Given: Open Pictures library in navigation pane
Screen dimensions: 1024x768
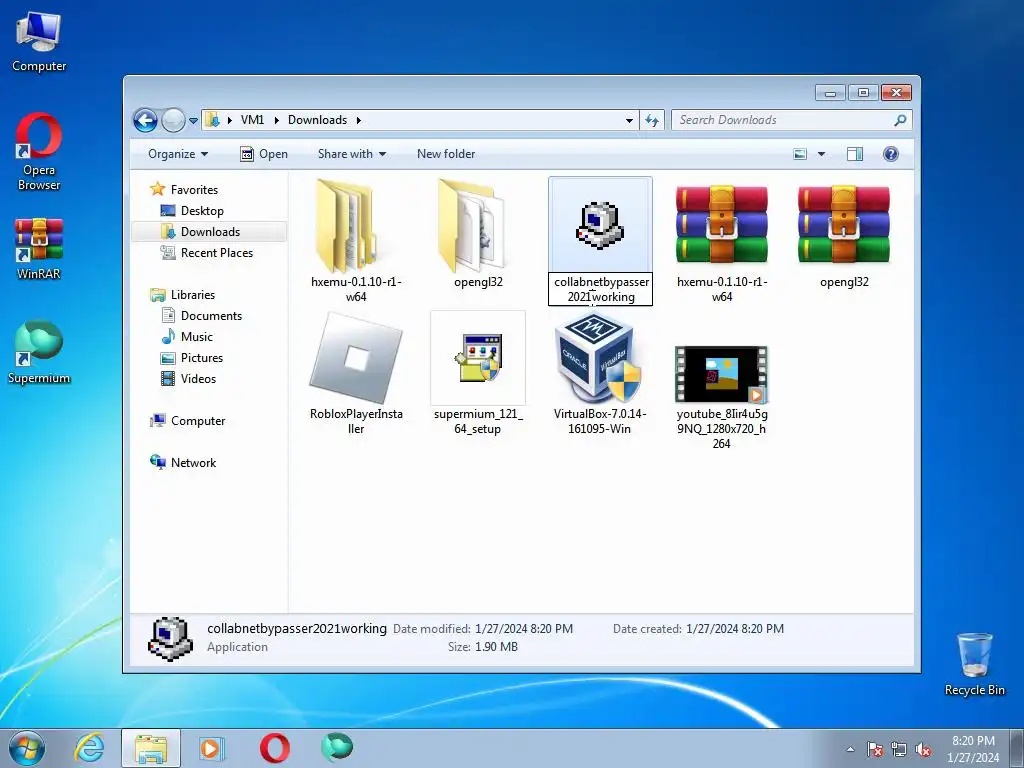Looking at the screenshot, I should pos(202,358).
